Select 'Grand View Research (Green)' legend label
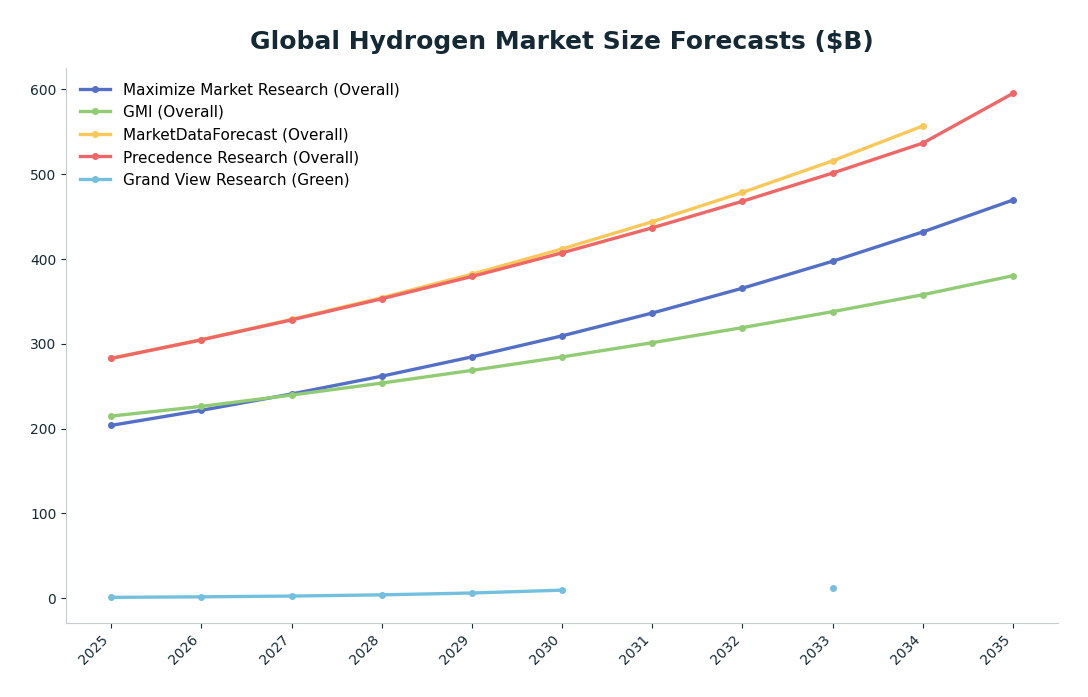1088x697 pixels. coord(236,180)
